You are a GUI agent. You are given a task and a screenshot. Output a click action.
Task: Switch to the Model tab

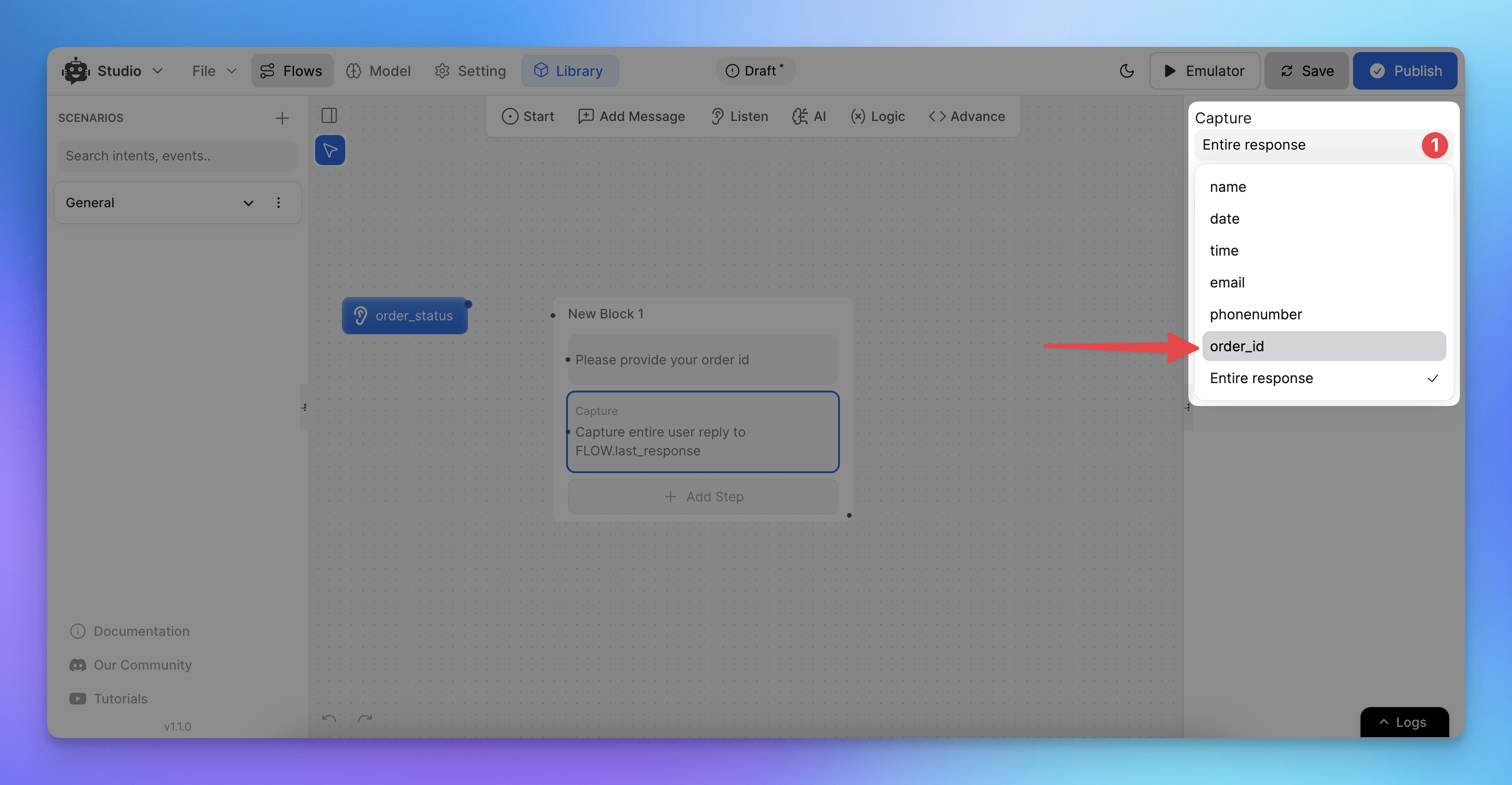[378, 71]
